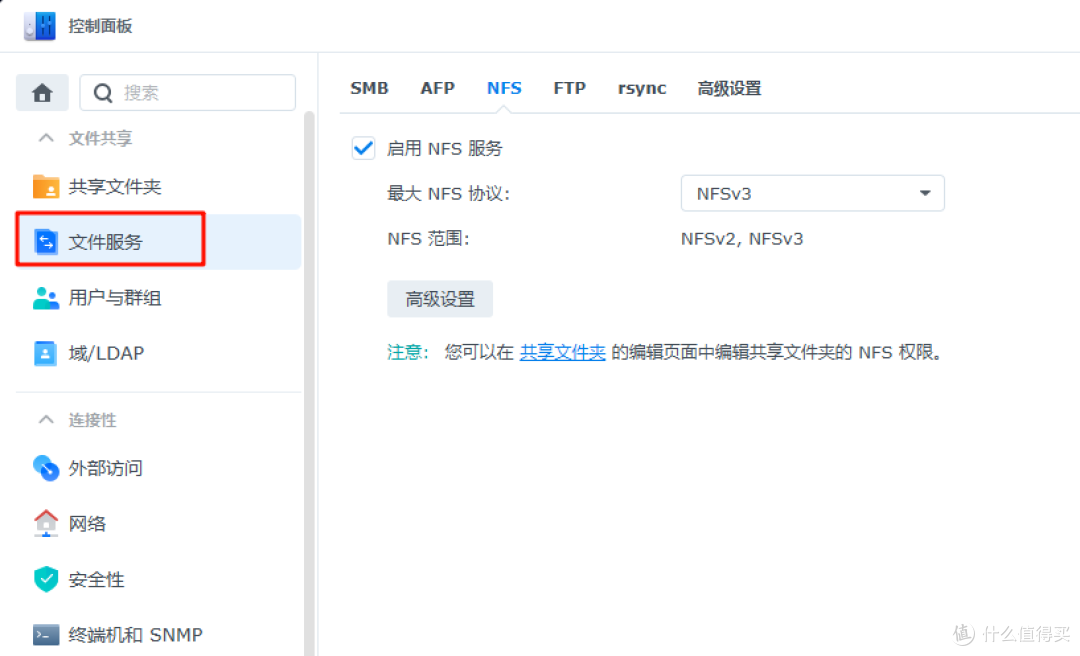
Task: Click the Terminal & SNMP icon
Action: 46,634
